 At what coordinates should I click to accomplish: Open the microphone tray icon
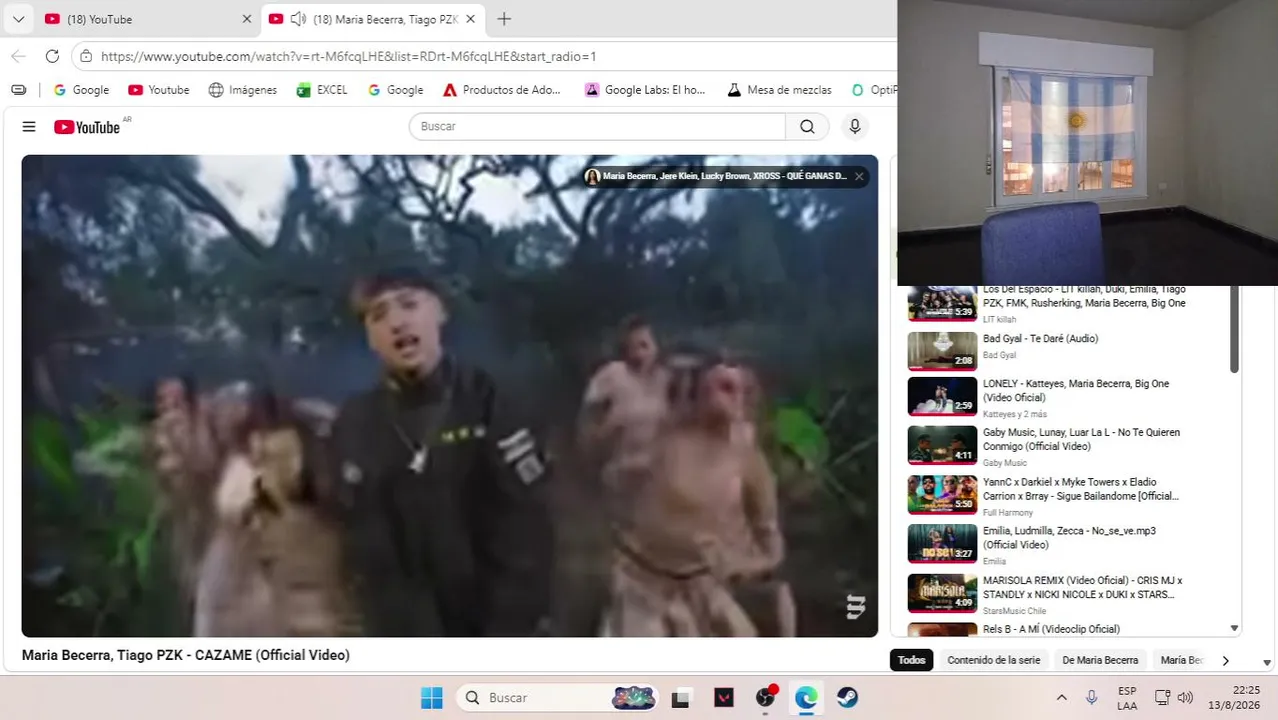[x=1091, y=698]
